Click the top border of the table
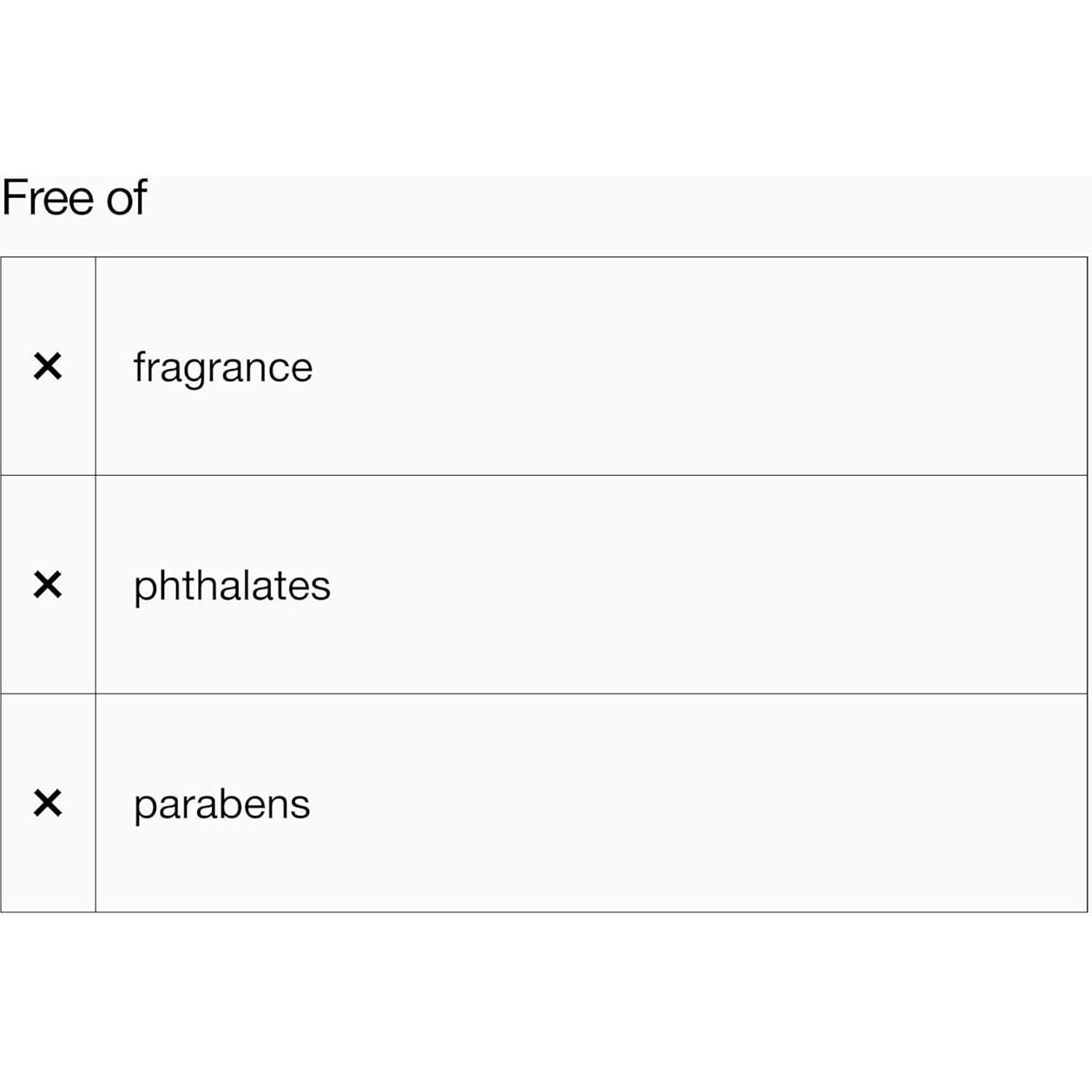The image size is (1092, 1092). tap(590, 257)
